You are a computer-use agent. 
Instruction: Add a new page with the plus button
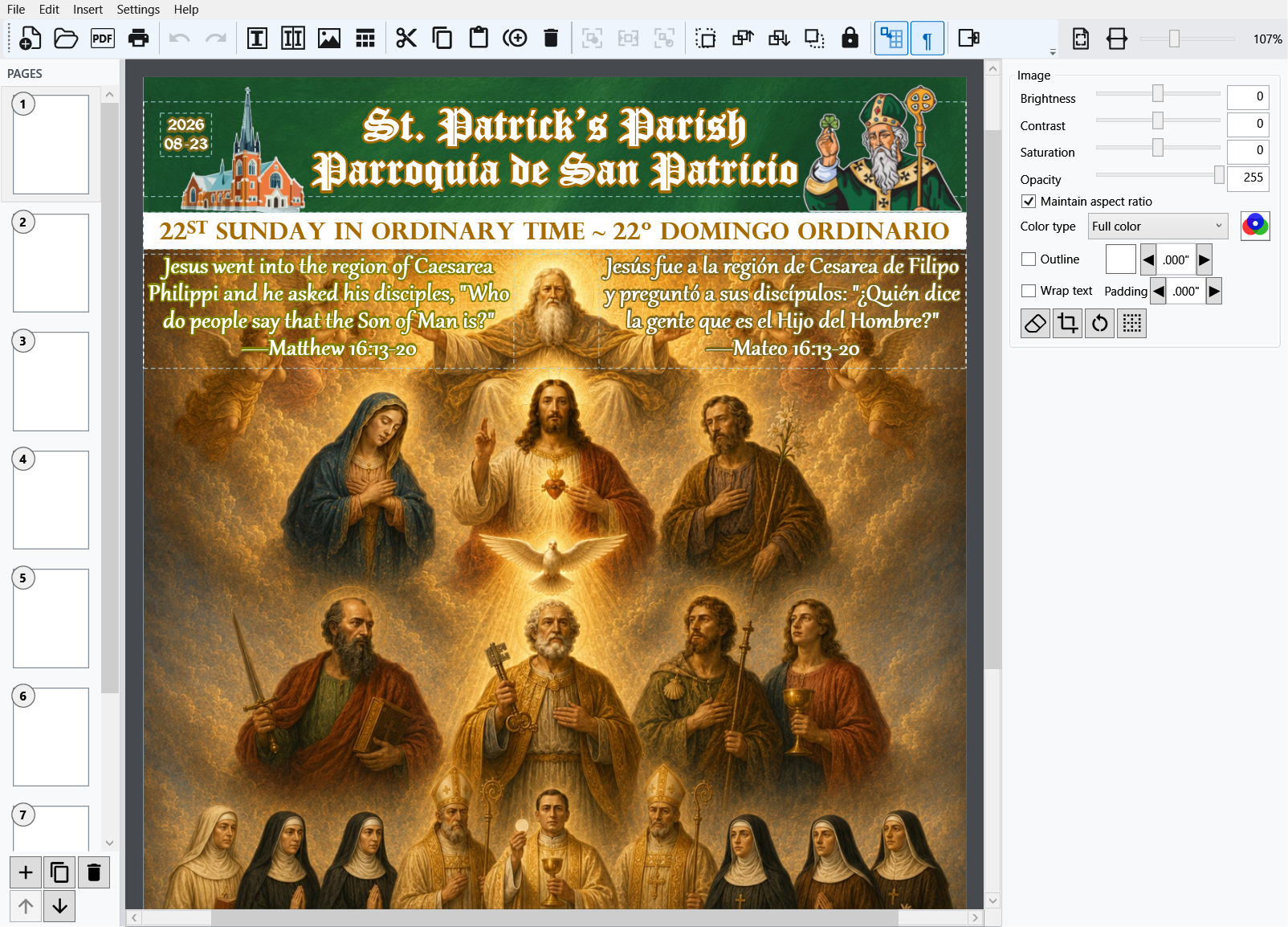pyautogui.click(x=26, y=872)
